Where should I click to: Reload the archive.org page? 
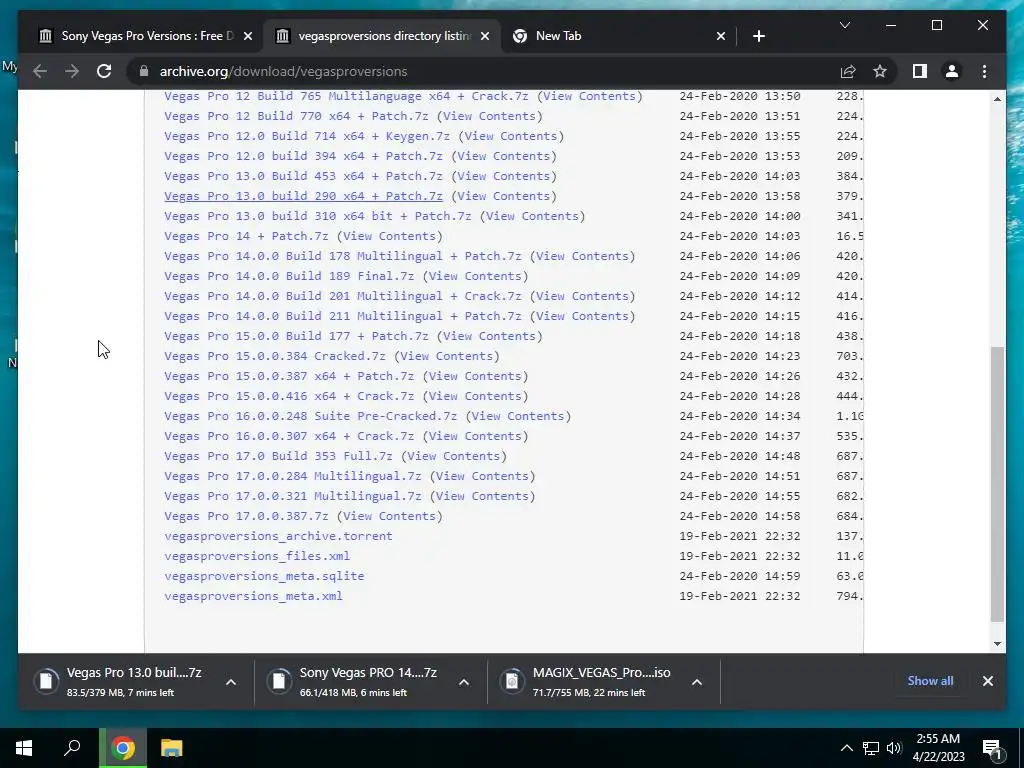pos(104,71)
